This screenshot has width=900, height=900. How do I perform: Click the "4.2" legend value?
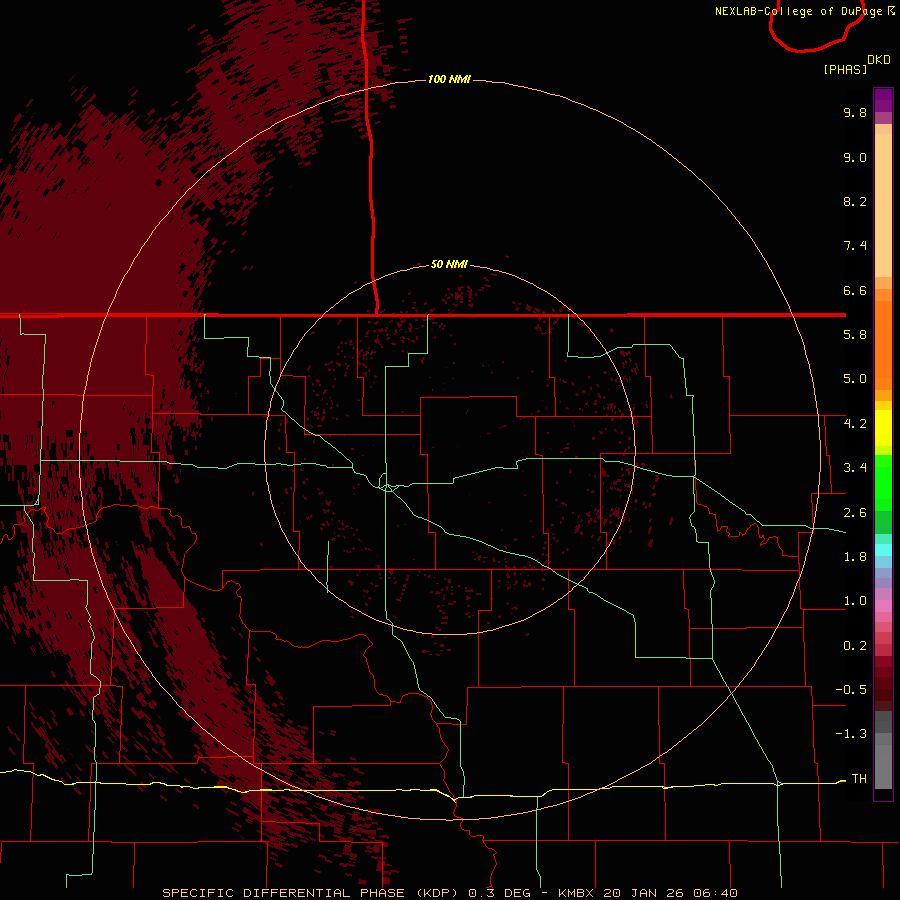pos(855,424)
